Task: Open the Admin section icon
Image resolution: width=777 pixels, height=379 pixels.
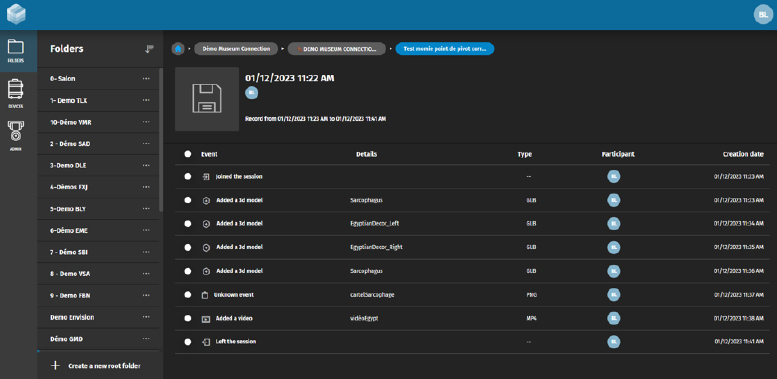Action: (x=16, y=135)
